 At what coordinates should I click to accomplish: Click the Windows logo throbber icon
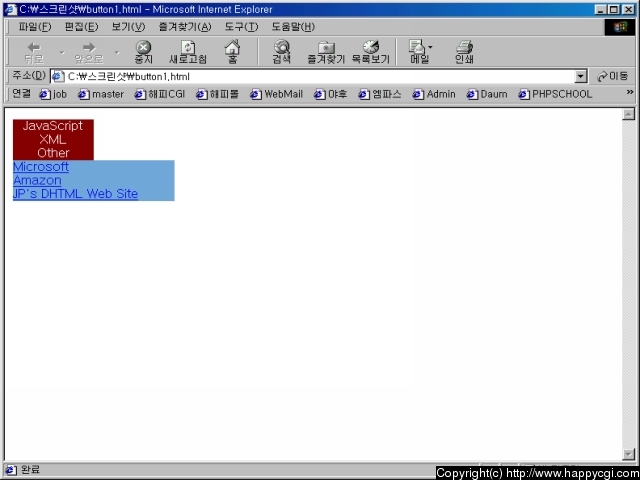[620, 27]
